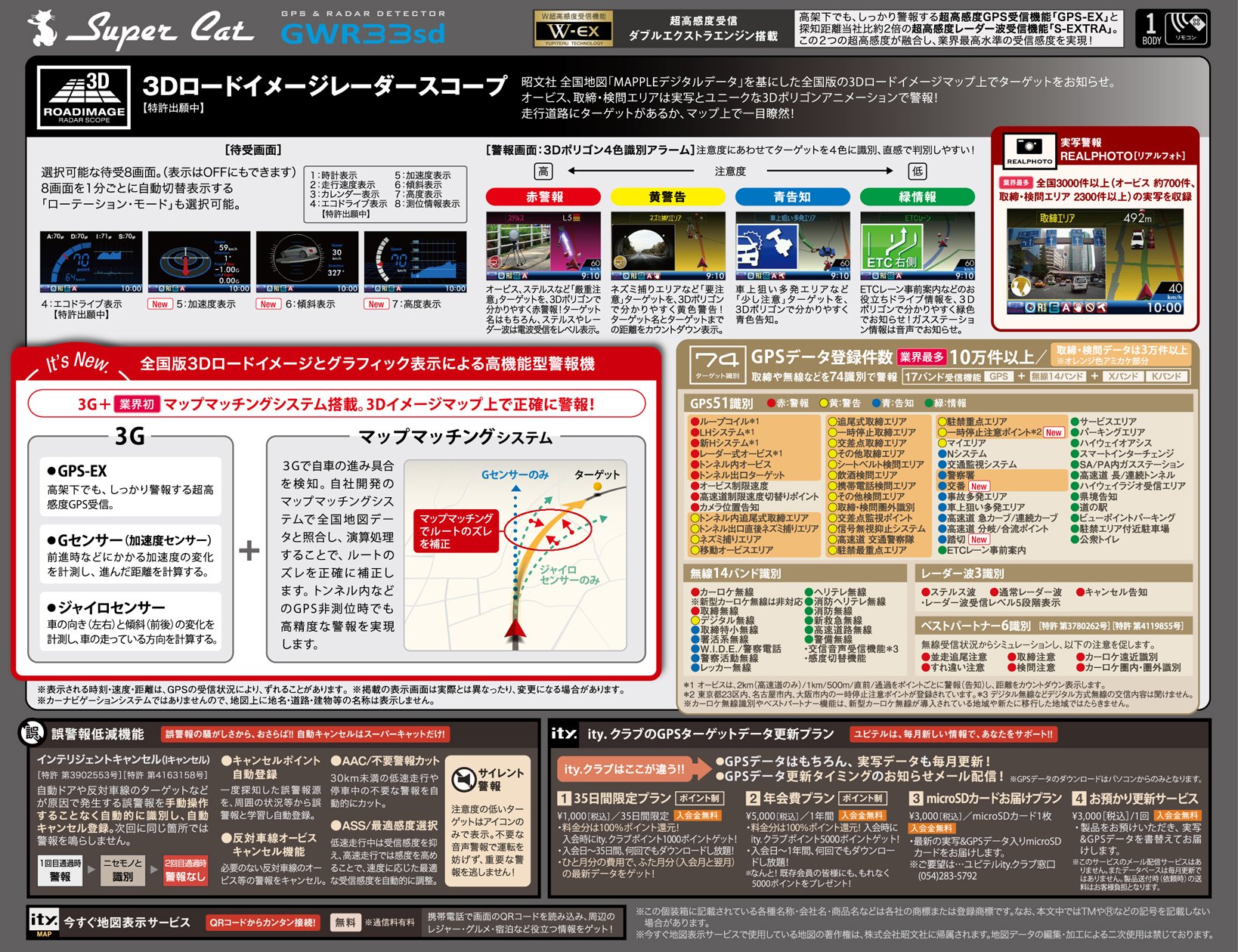Screen dimensions: 1238x952
Task: Click the Super Cat mascot logo
Action: pyautogui.click(x=42, y=29)
